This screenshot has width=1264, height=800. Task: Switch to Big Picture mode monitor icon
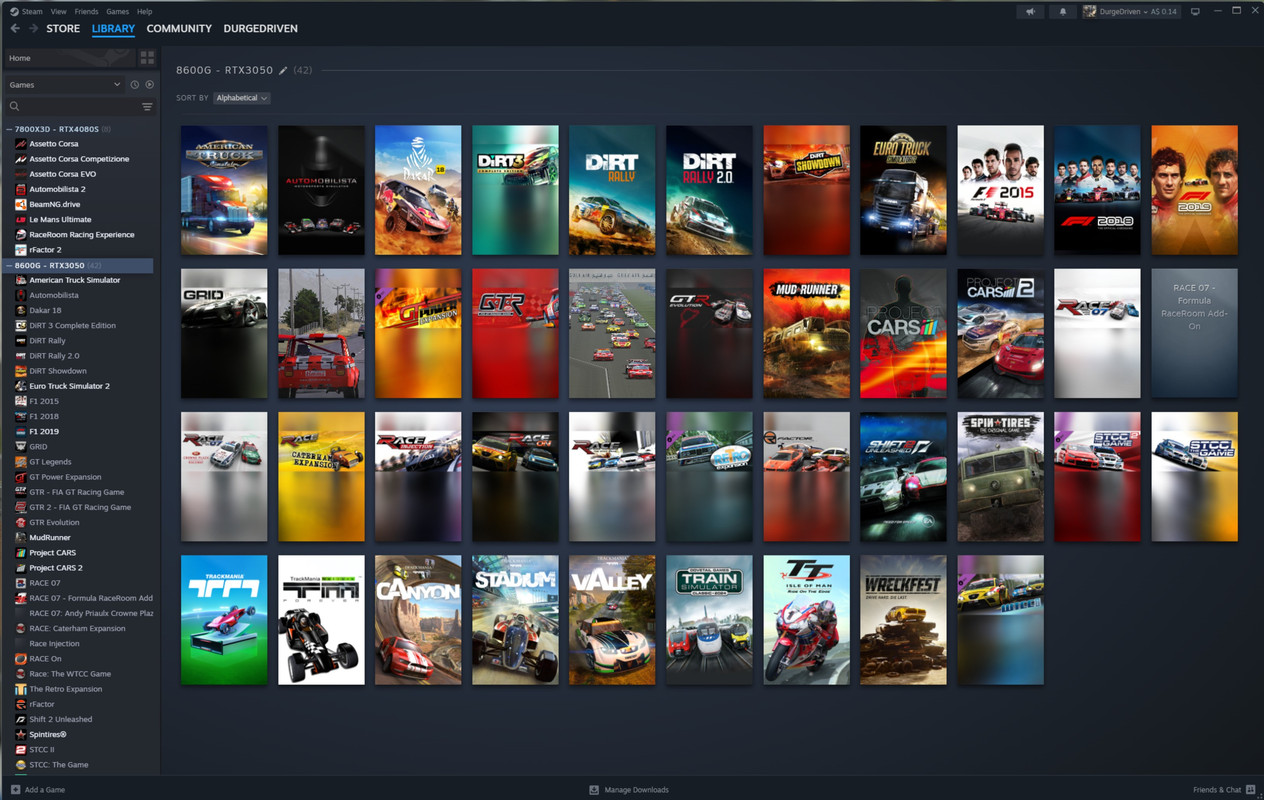(1195, 11)
